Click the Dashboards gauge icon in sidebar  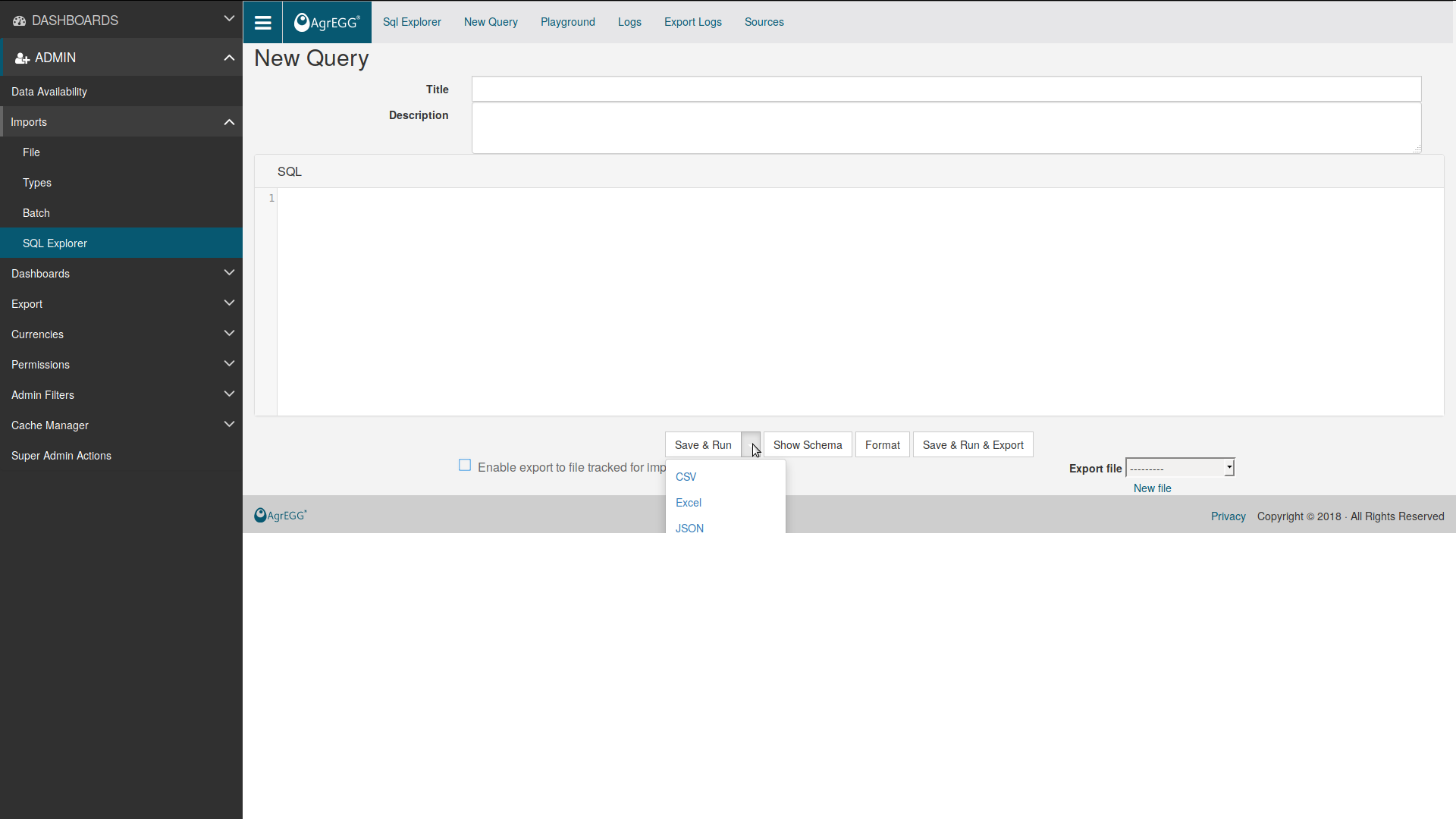click(20, 20)
